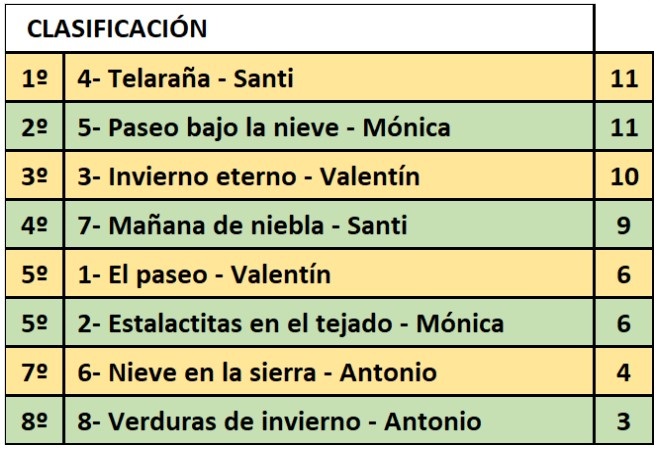Image resolution: width=658 pixels, height=451 pixels.
Task: Select Estalactitas en el tejado - Mónica
Action: tap(291, 323)
